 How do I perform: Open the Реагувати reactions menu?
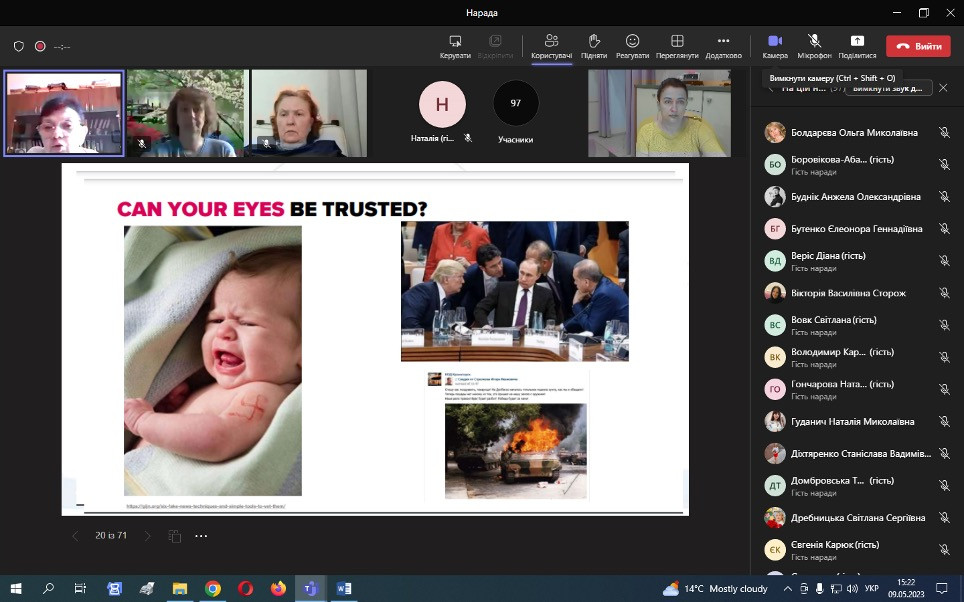click(x=632, y=46)
